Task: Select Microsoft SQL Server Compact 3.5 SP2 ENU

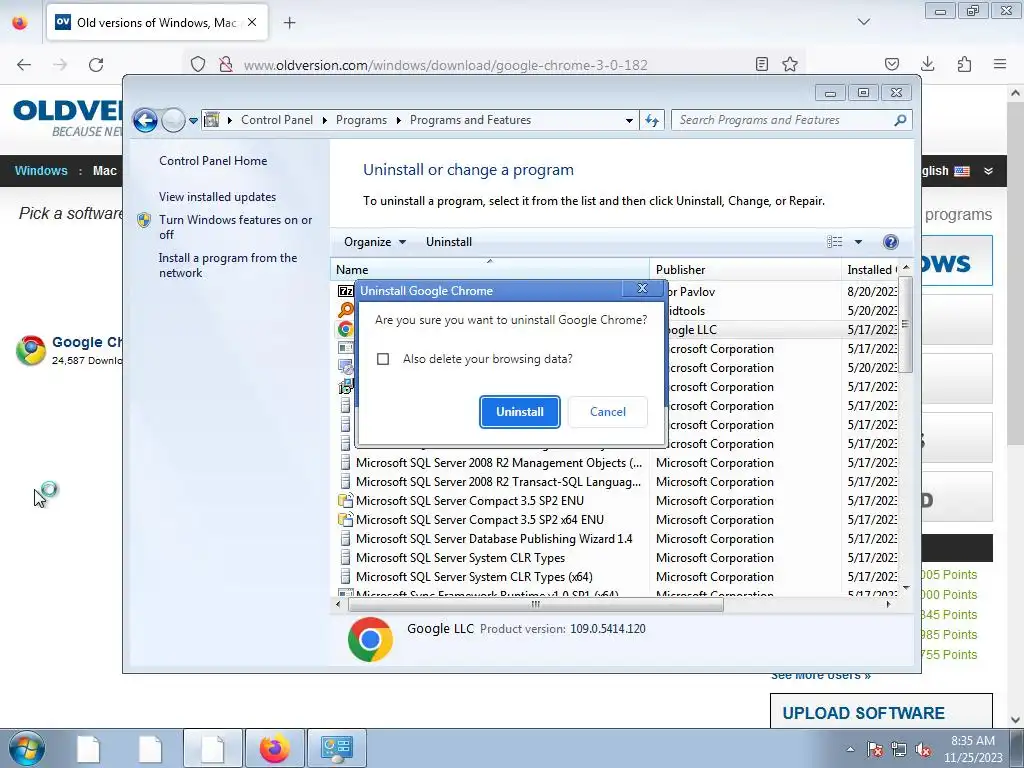Action: [x=470, y=501]
